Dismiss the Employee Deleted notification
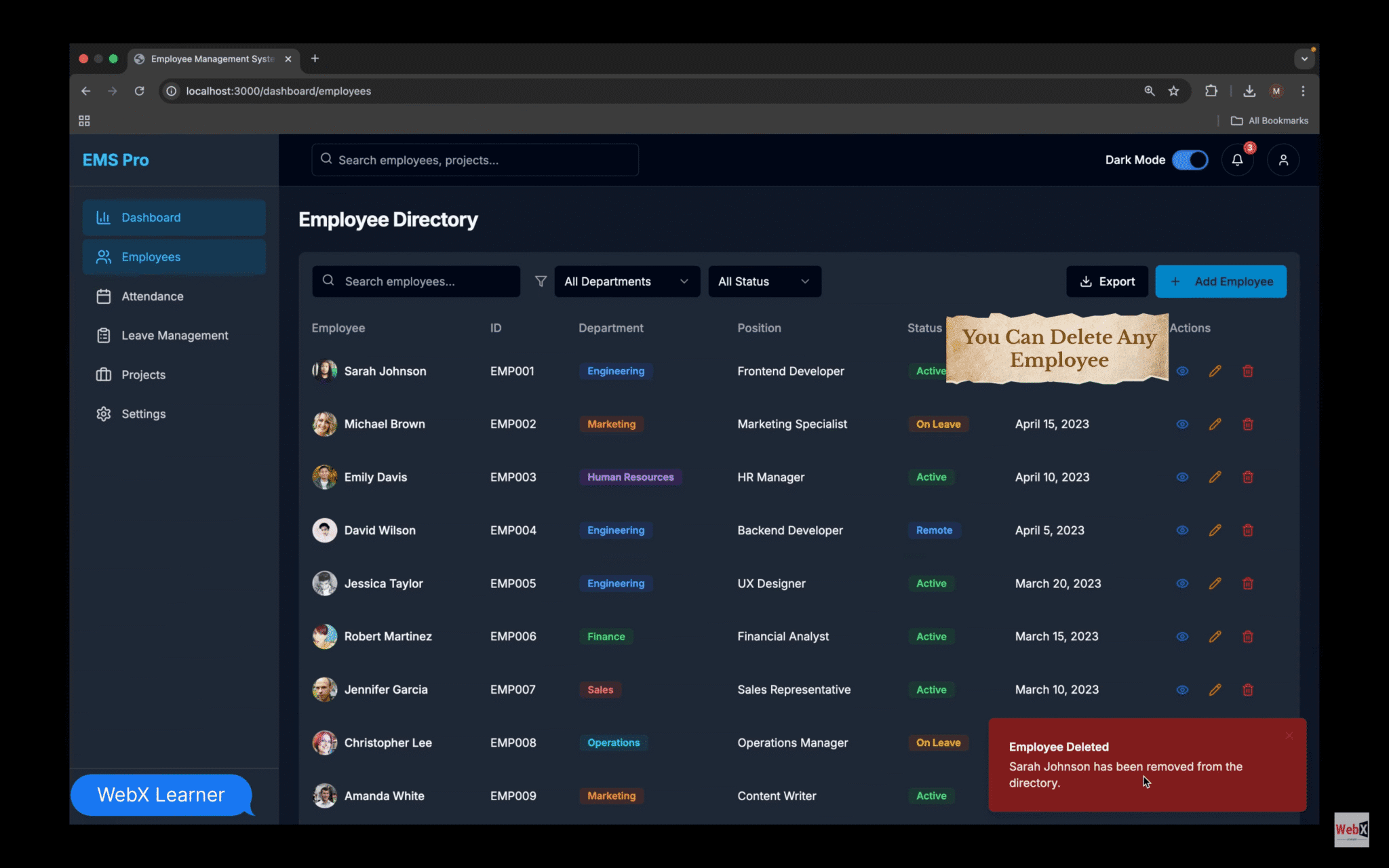Screen dimensions: 1389x868 coord(1289,735)
